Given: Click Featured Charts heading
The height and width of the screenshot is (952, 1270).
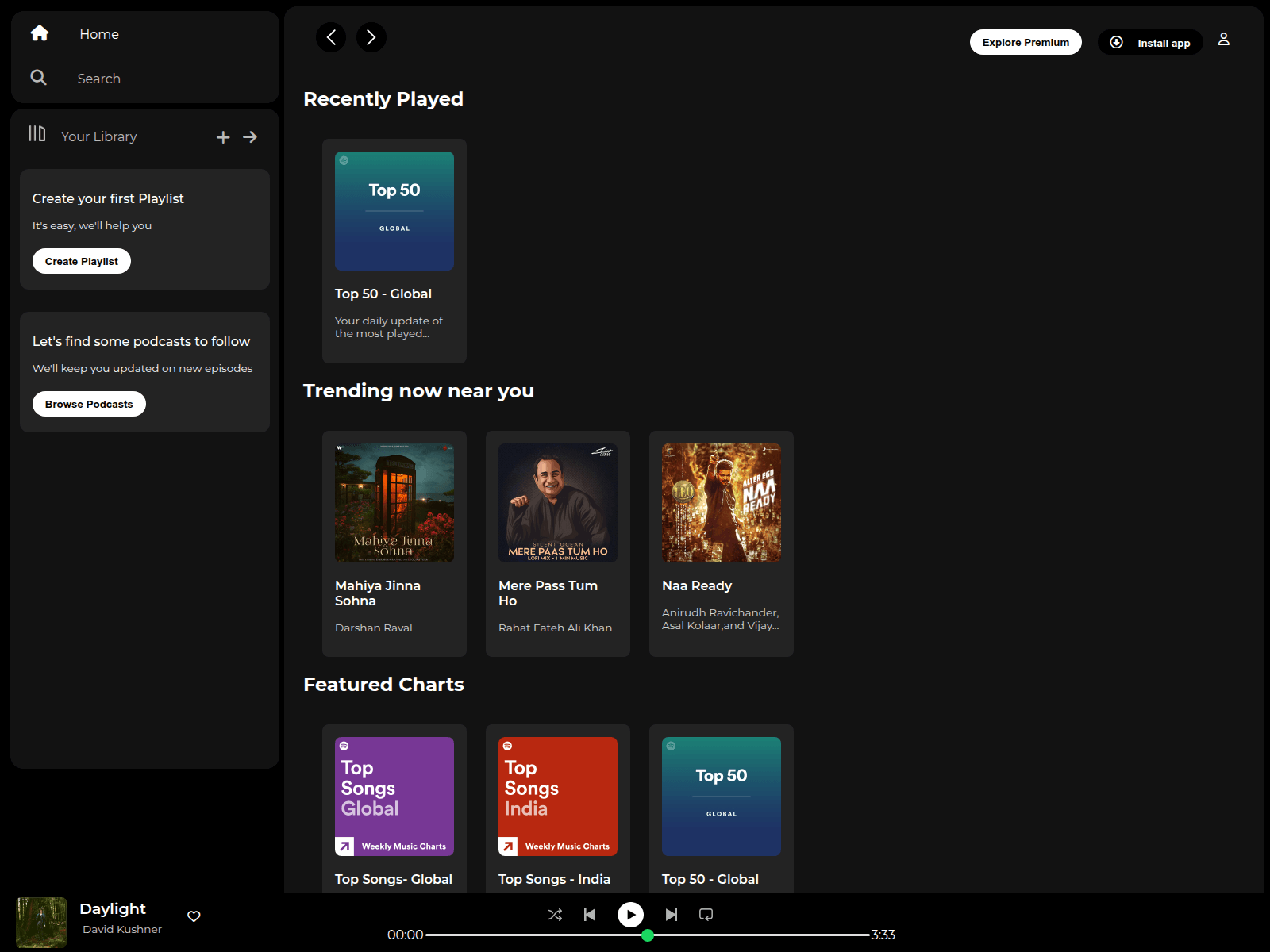Looking at the screenshot, I should (383, 685).
